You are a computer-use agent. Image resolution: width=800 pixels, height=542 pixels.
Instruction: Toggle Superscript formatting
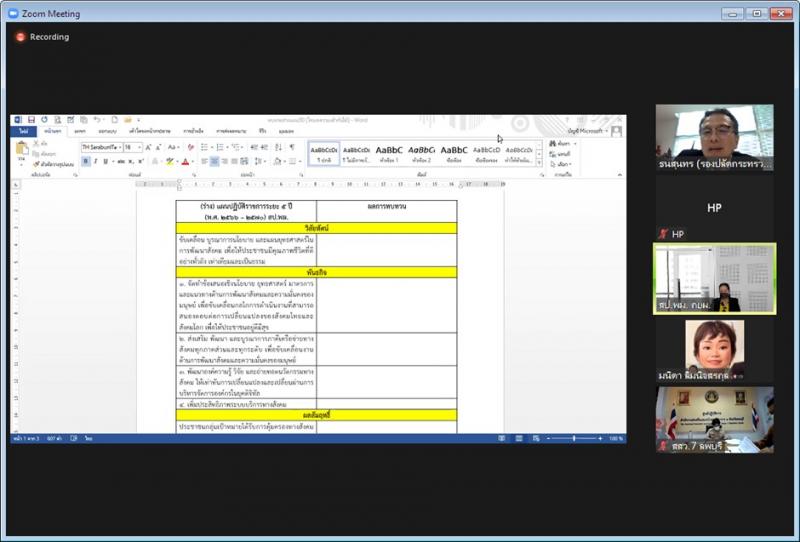(141, 161)
